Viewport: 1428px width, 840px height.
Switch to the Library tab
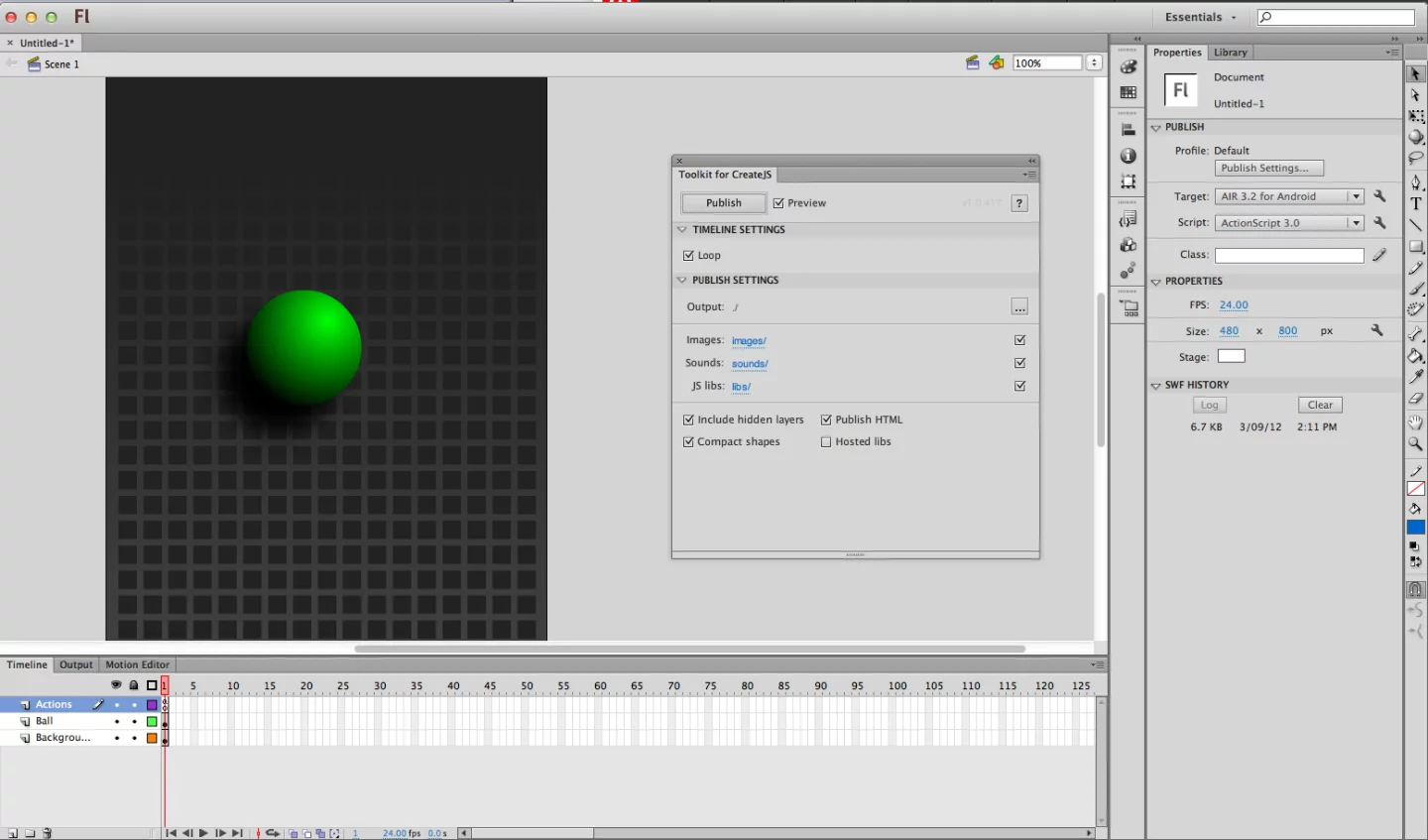pyautogui.click(x=1230, y=52)
